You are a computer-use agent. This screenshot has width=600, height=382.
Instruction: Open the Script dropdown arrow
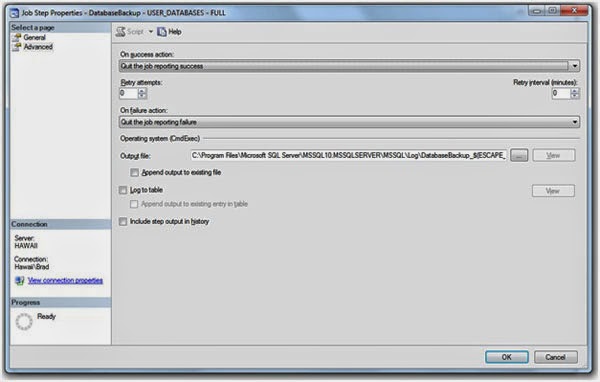click(x=151, y=31)
